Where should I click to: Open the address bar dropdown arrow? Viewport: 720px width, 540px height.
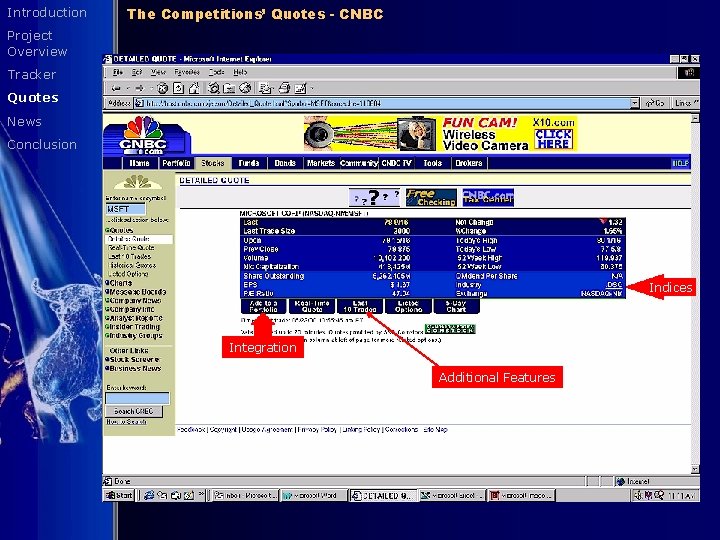[x=635, y=103]
